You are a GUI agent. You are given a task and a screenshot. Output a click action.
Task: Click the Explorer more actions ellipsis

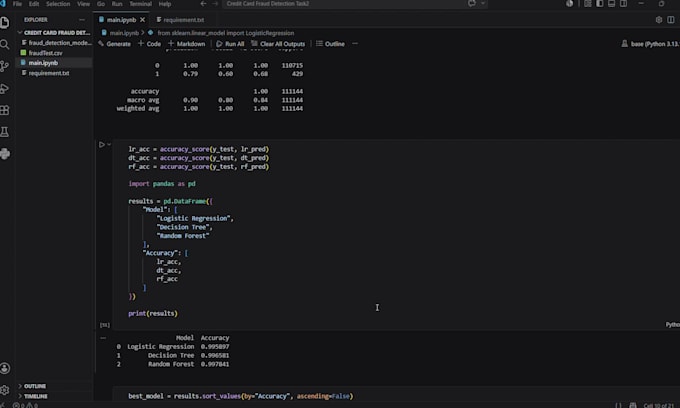(82, 20)
